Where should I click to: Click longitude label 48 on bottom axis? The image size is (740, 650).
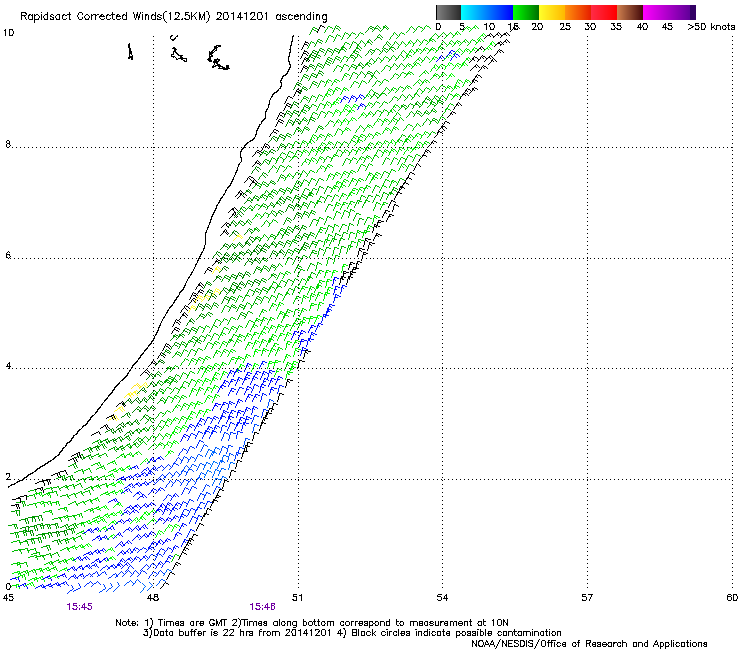pos(152,598)
